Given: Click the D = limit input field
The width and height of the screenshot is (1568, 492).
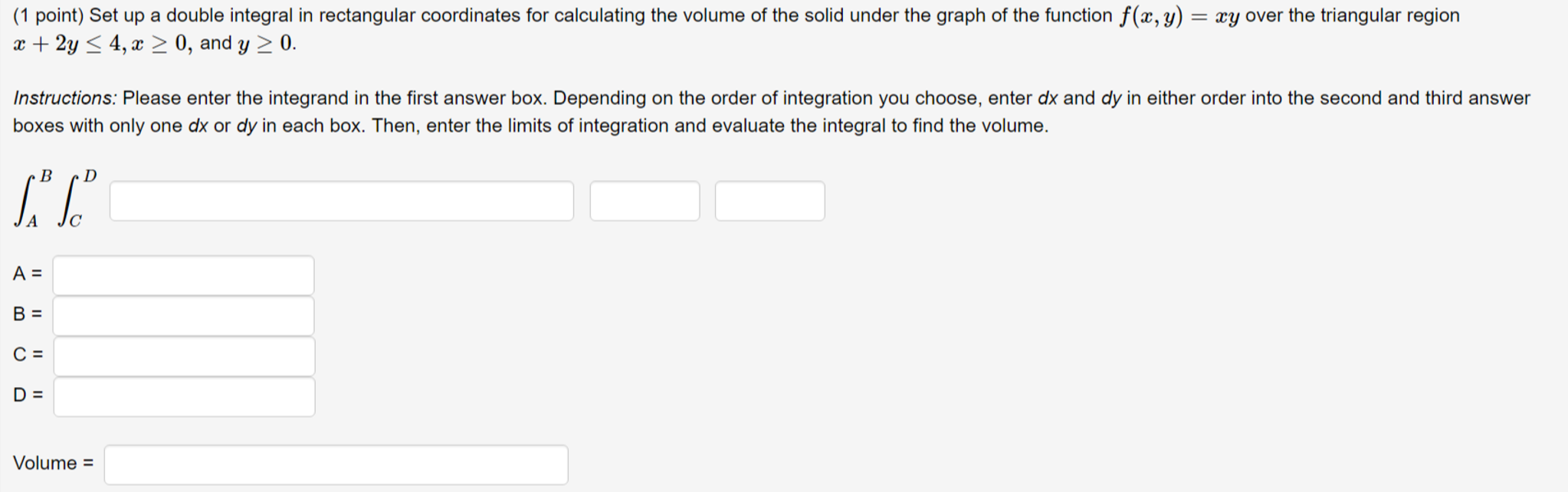Looking at the screenshot, I should point(184,397).
